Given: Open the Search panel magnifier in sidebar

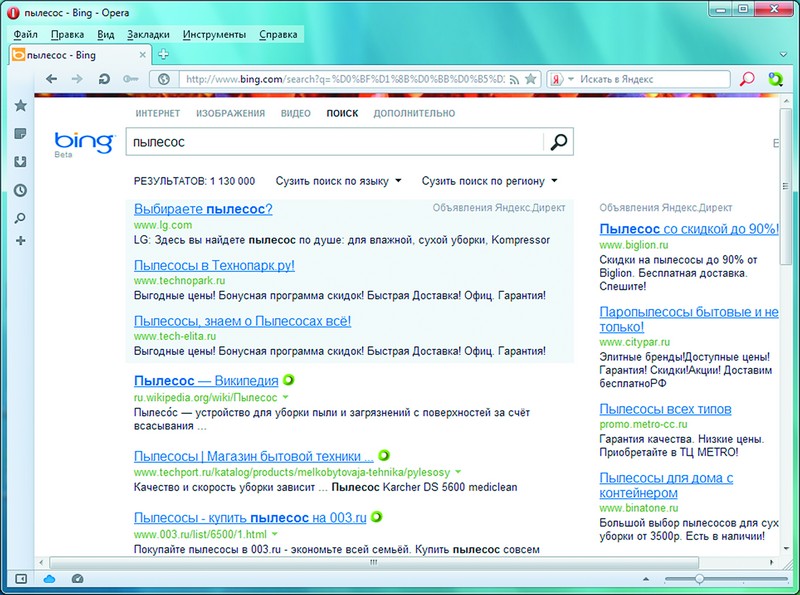Looking at the screenshot, I should point(20,218).
